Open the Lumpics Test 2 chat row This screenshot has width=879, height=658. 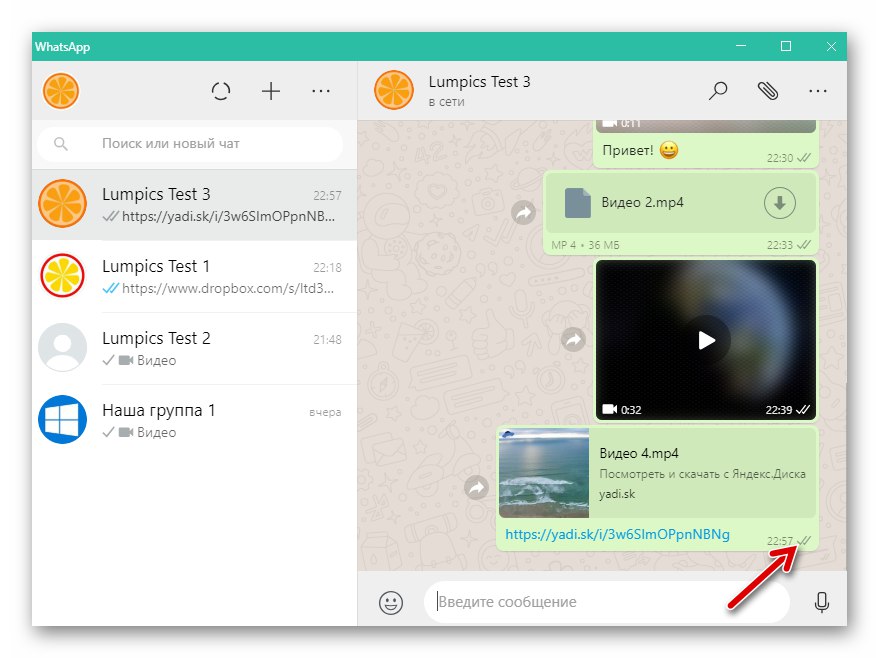click(195, 348)
